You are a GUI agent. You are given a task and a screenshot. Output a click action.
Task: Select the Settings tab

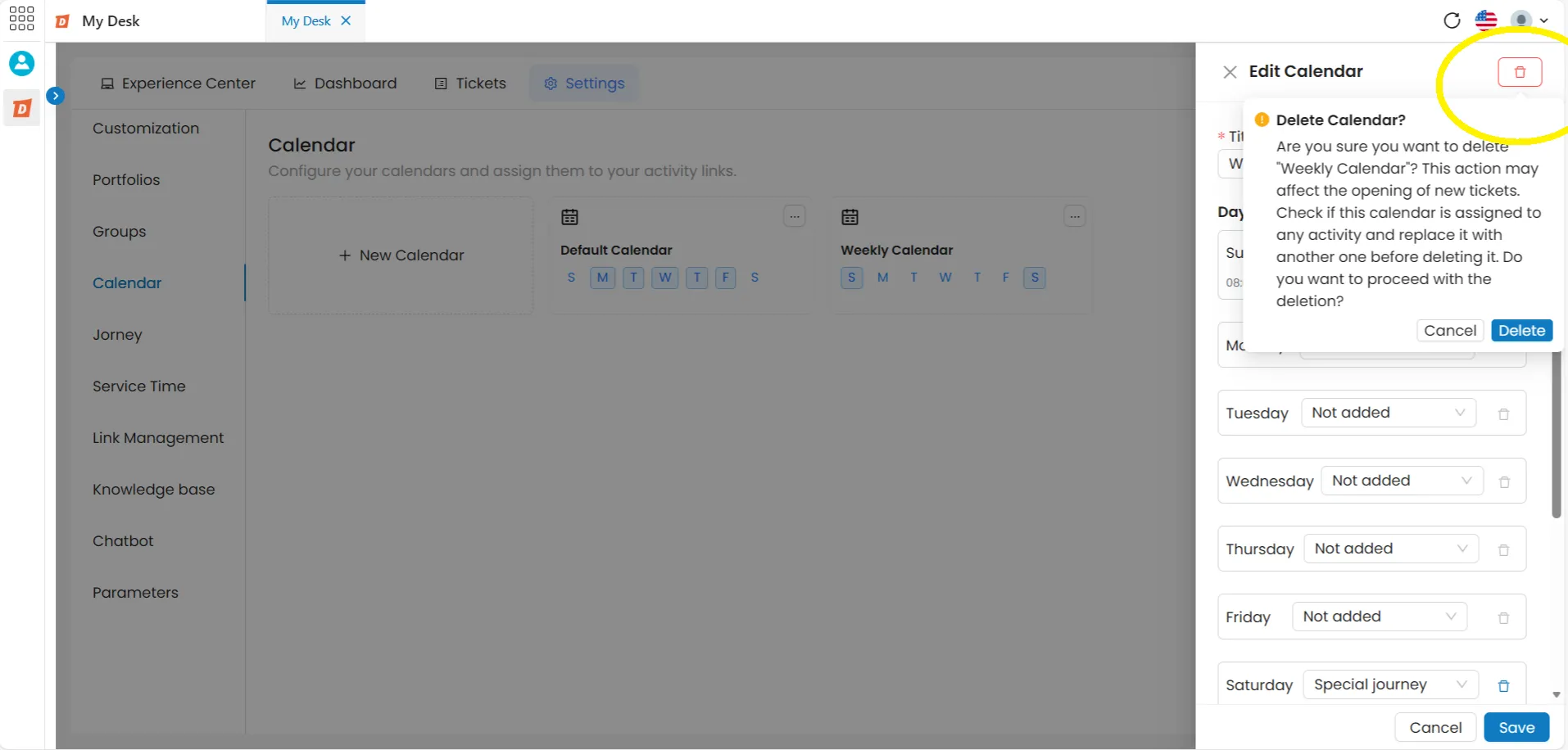coord(584,84)
